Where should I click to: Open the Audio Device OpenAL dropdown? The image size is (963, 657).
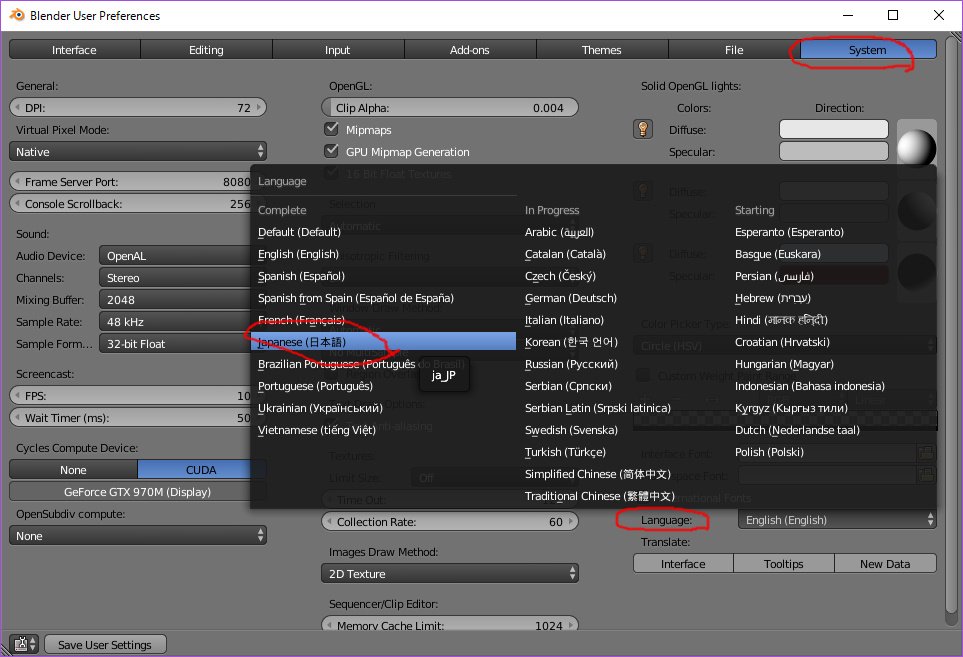[175, 255]
